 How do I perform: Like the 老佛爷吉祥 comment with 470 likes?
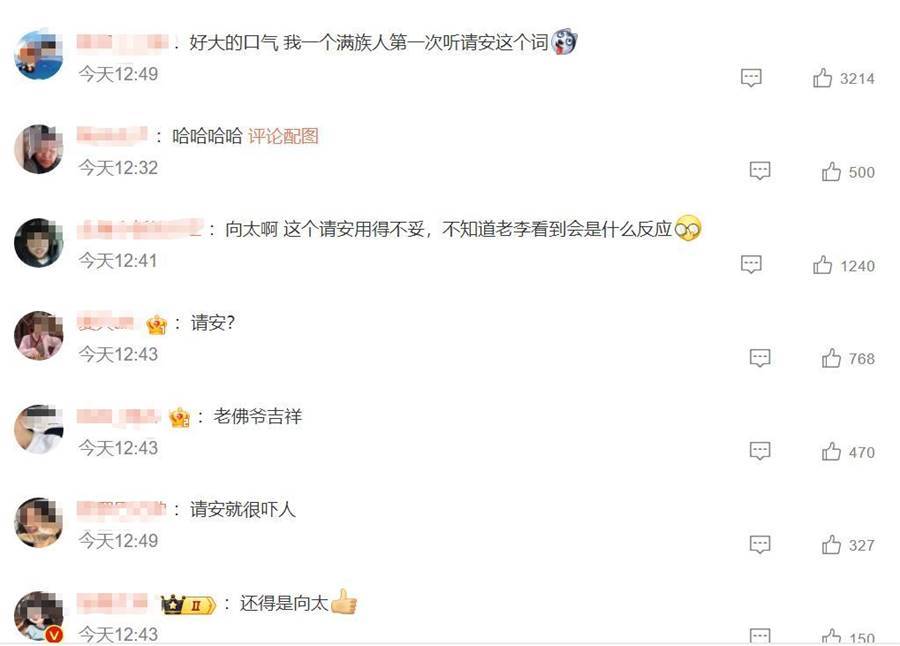(831, 452)
